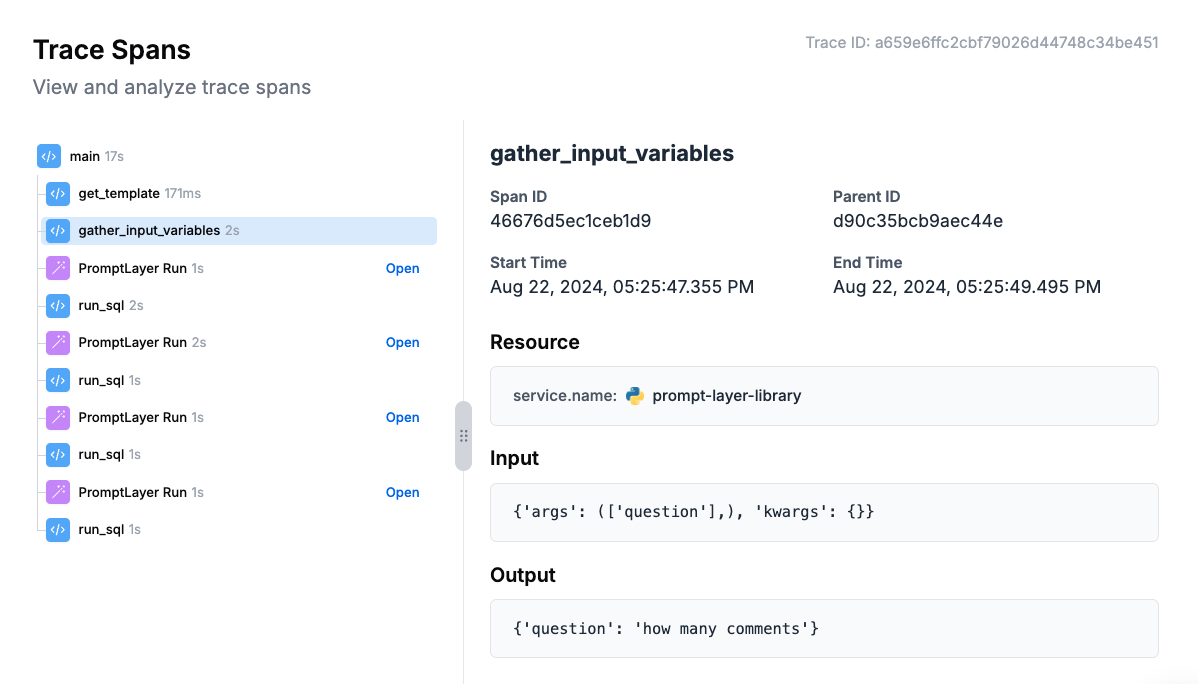Select the run_sql 2s span
Image resolution: width=1198 pixels, height=684 pixels.
click(x=239, y=306)
